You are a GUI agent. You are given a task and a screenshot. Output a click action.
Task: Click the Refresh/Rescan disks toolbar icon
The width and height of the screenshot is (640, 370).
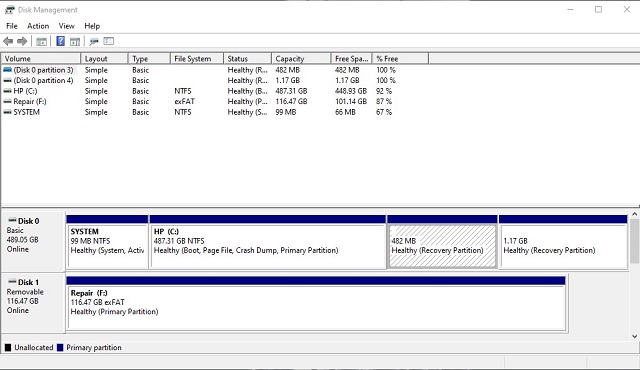[94, 41]
